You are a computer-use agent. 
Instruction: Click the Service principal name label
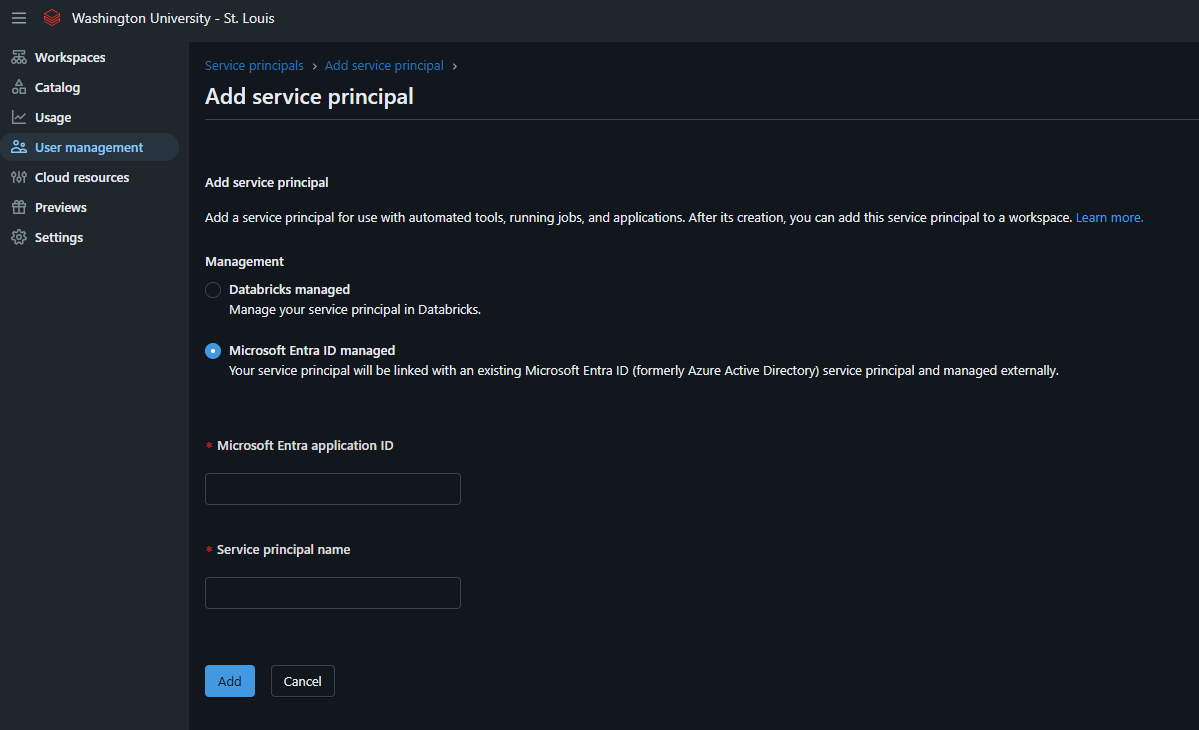click(x=284, y=550)
